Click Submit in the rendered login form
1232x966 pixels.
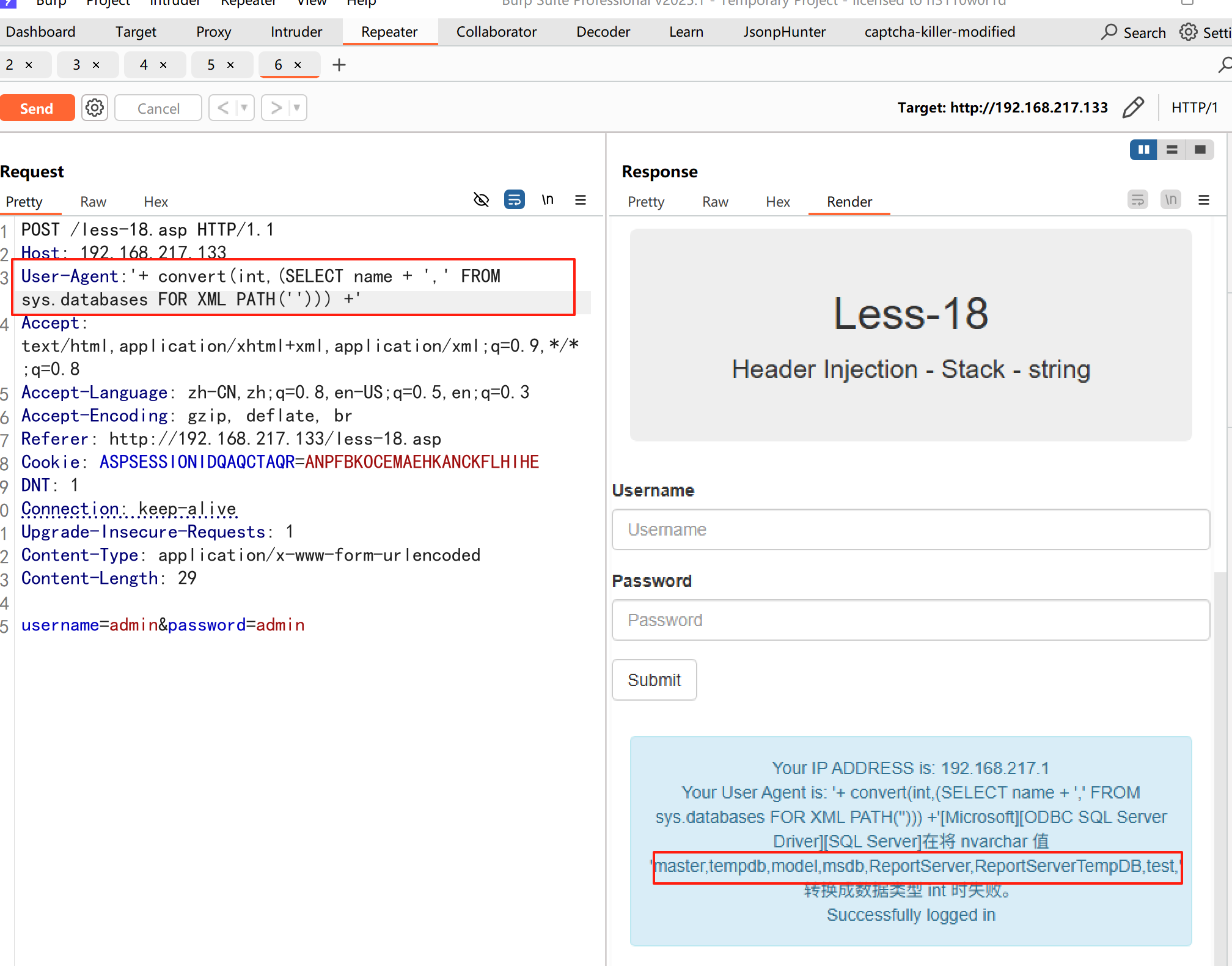click(654, 680)
